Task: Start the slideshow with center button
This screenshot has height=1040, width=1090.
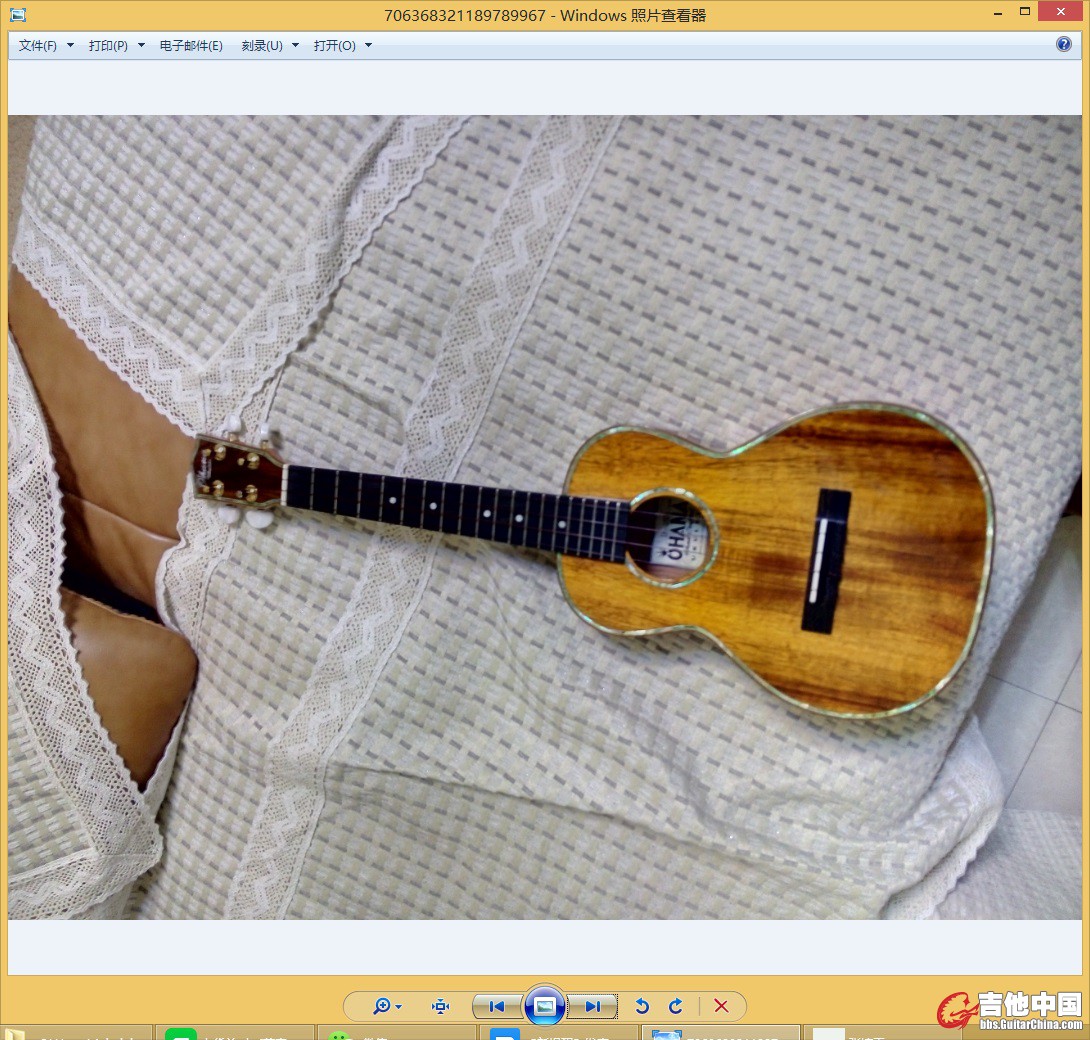Action: (x=545, y=1006)
